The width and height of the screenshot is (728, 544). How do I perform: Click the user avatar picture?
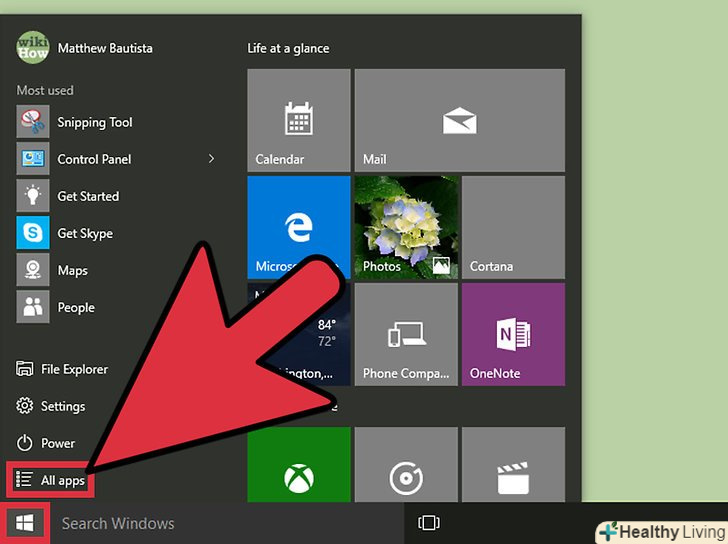coord(32,47)
